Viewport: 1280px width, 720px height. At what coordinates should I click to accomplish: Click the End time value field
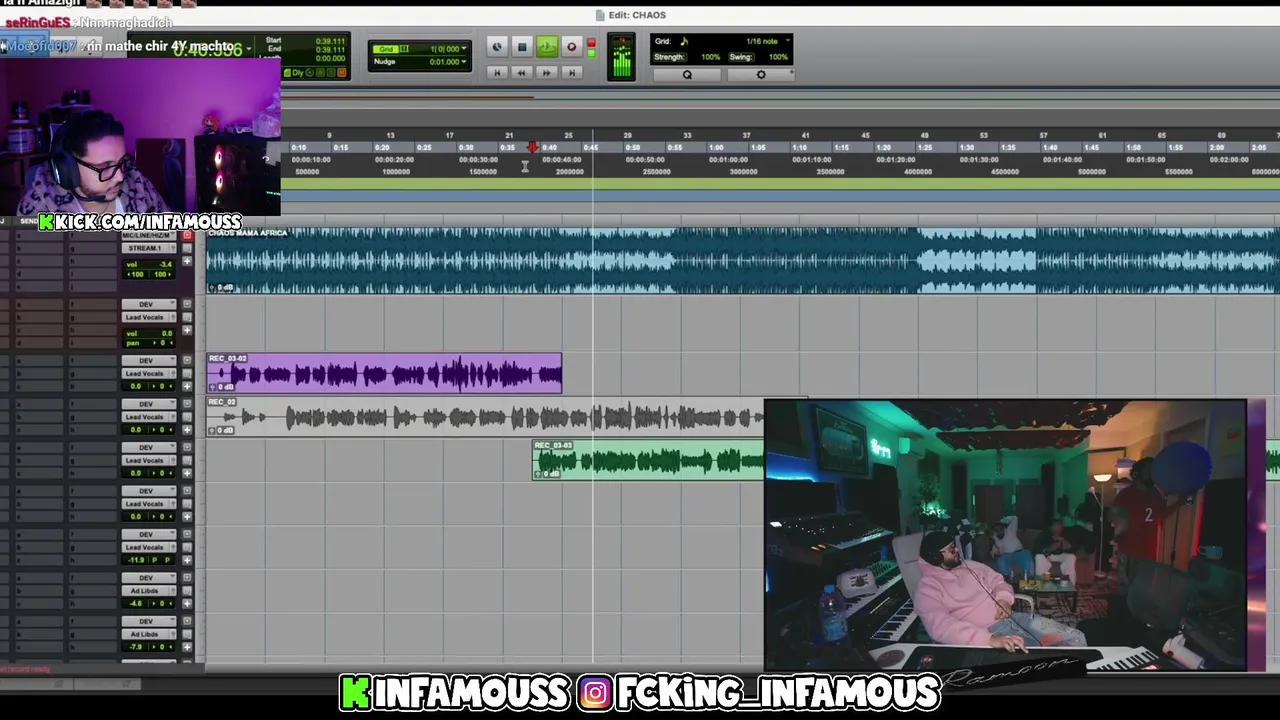(330, 49)
